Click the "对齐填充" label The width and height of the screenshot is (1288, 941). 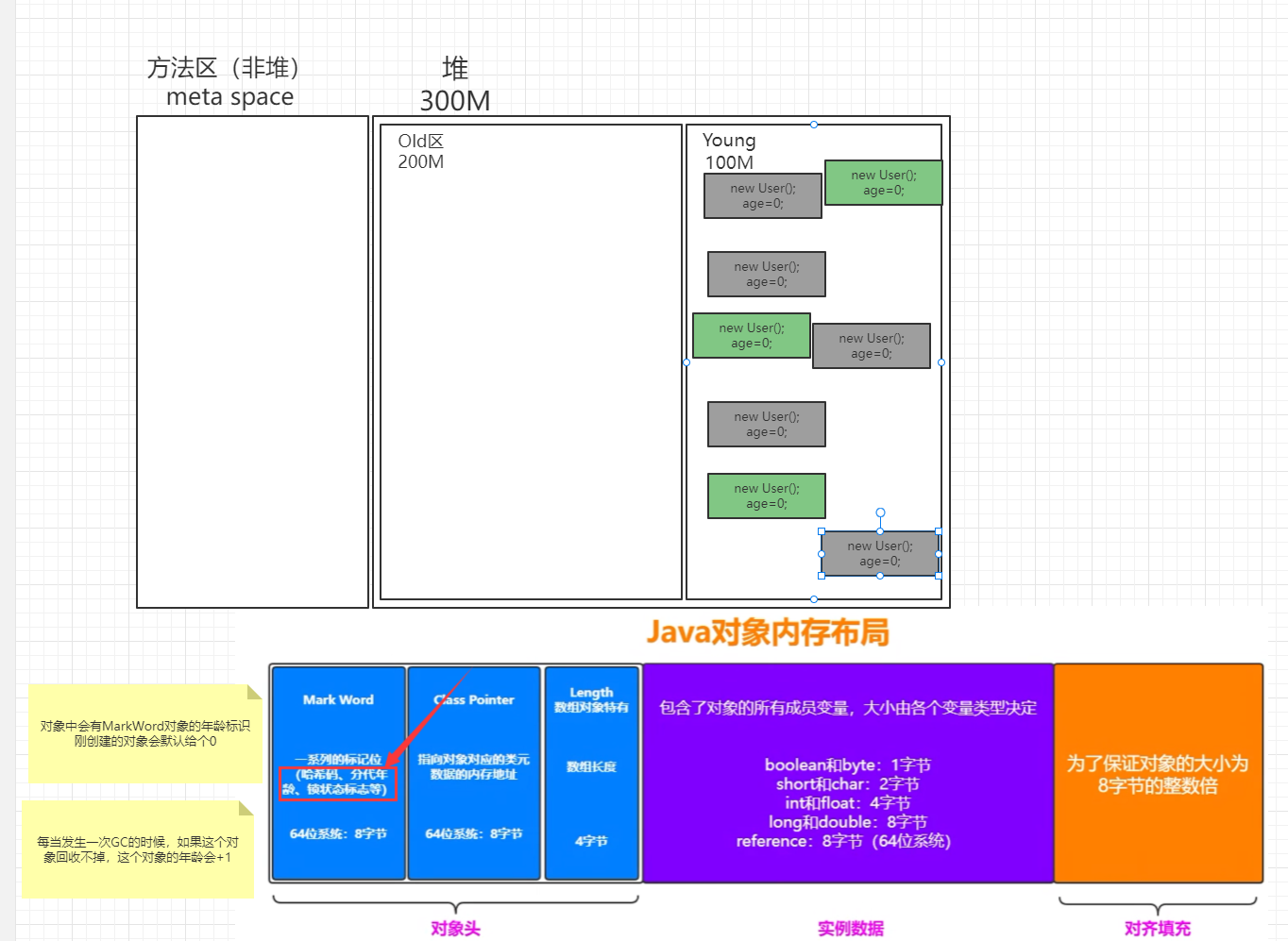point(1158,929)
